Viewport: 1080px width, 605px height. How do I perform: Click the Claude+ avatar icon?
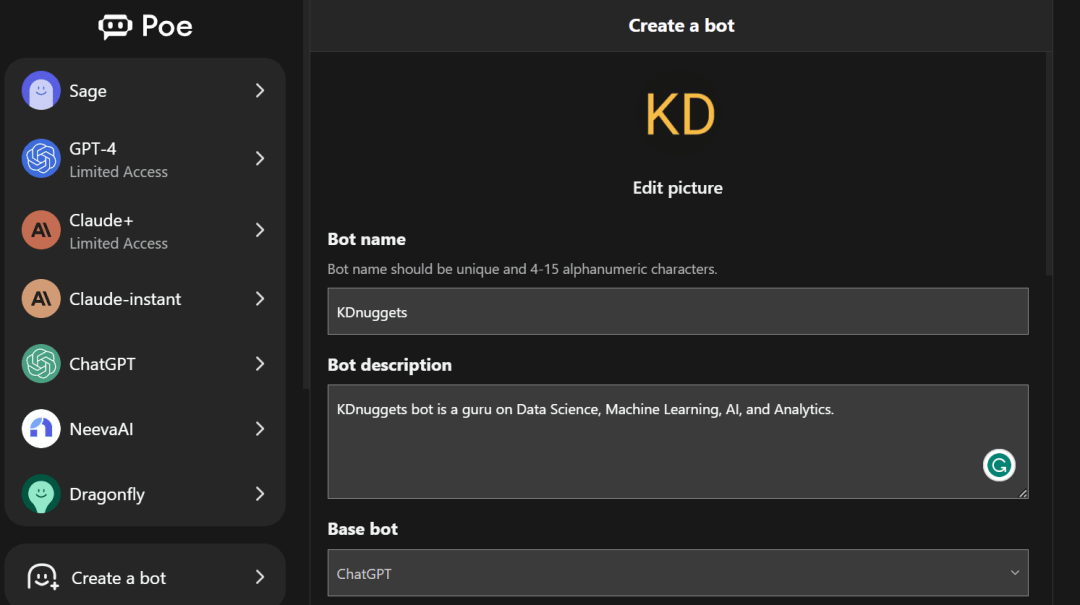pos(41,230)
